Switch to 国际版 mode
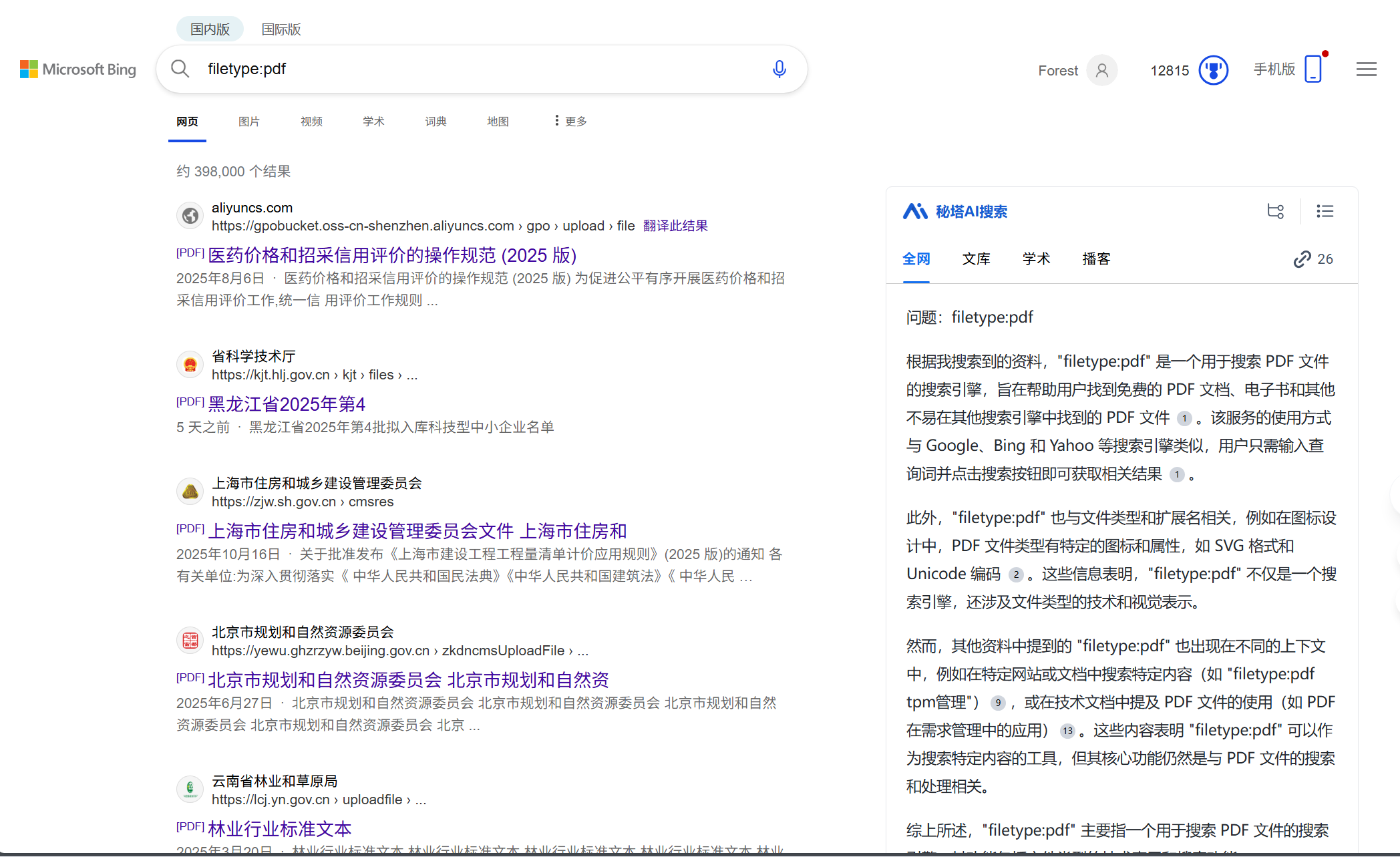Screen dimensions: 1400x857 coord(281,29)
